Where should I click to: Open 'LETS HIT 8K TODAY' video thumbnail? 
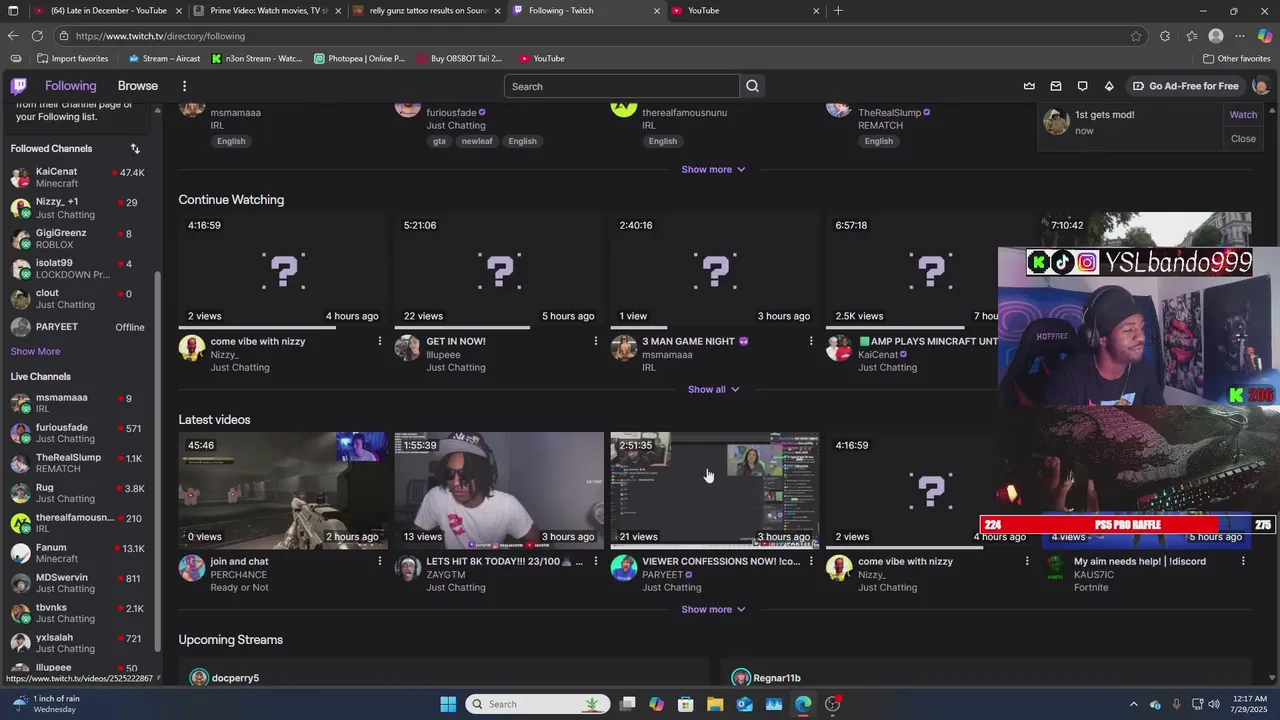point(499,490)
